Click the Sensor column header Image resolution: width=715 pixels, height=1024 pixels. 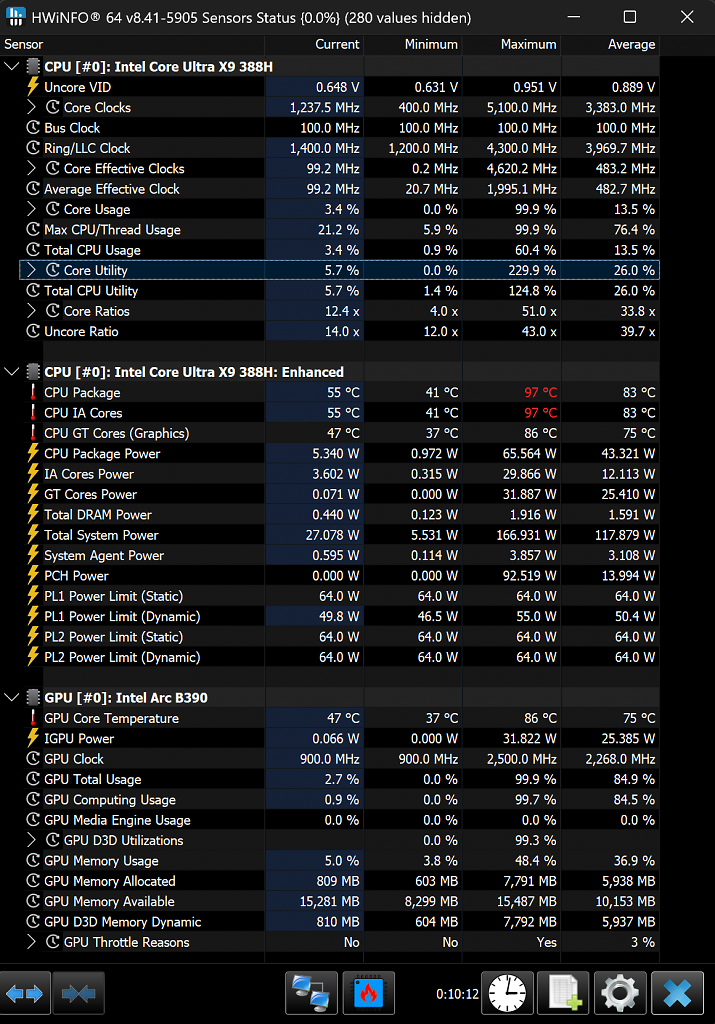tap(132, 44)
